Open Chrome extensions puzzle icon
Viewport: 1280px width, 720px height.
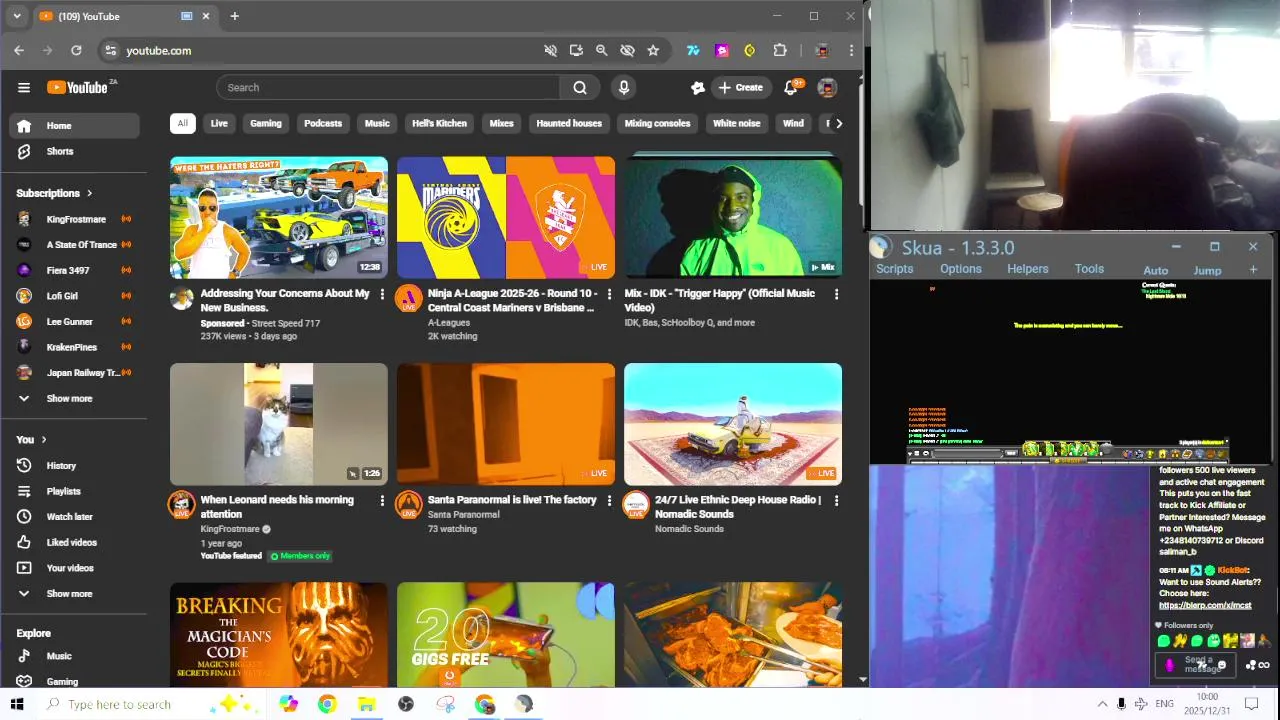click(x=780, y=50)
